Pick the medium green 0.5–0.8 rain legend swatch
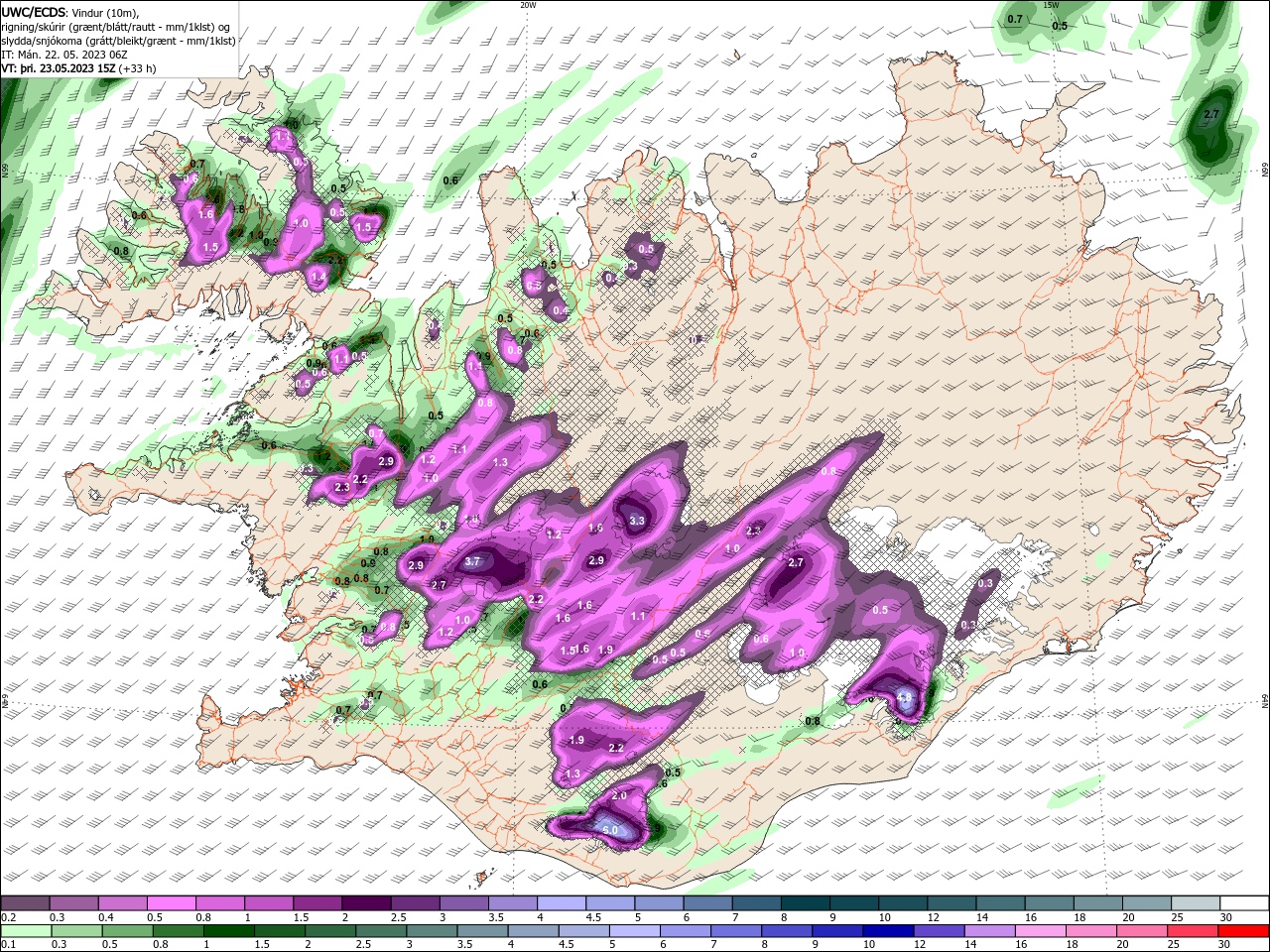This screenshot has width=1270, height=952. [127, 931]
